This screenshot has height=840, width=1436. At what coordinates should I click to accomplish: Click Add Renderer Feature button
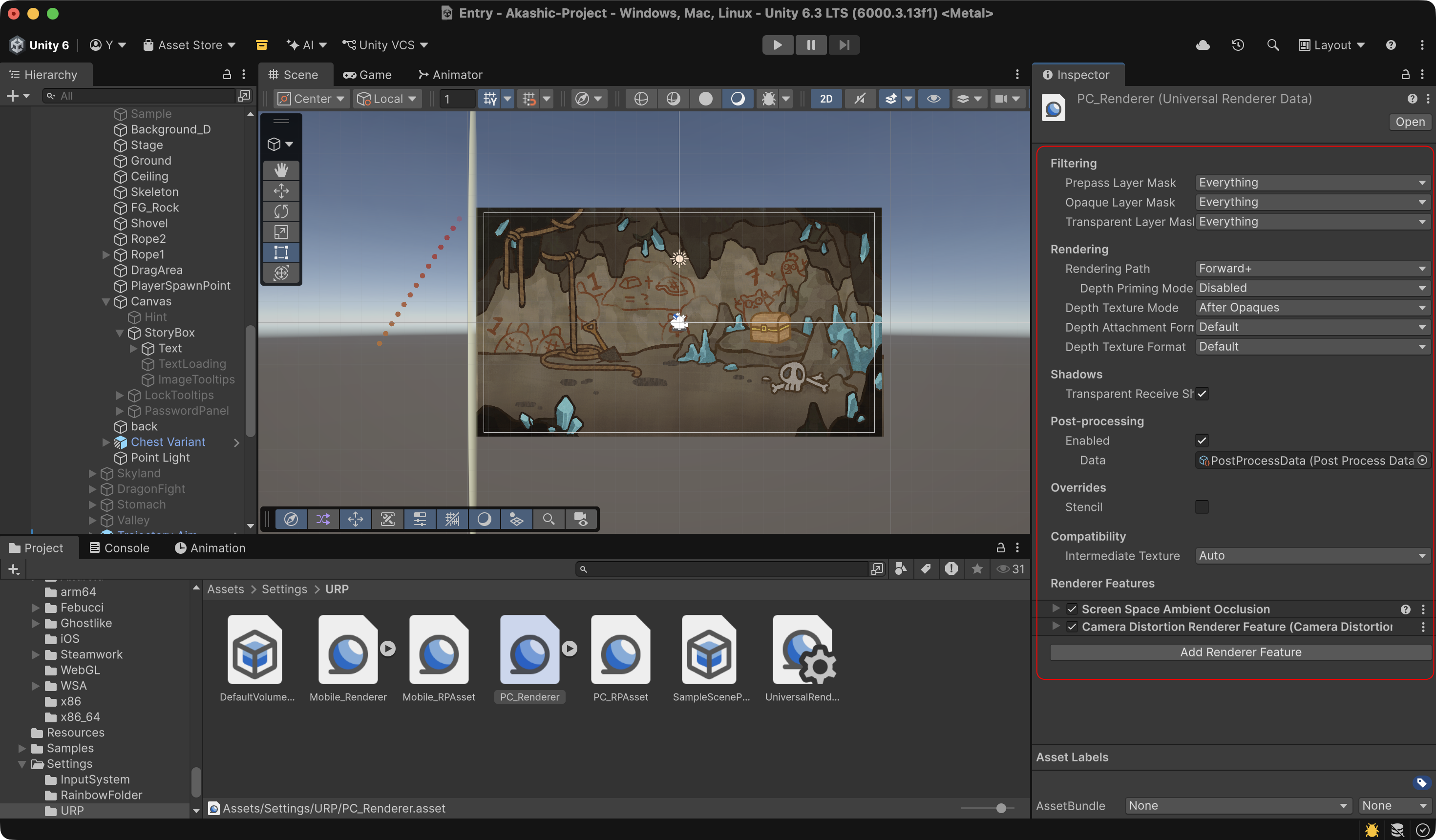1241,652
